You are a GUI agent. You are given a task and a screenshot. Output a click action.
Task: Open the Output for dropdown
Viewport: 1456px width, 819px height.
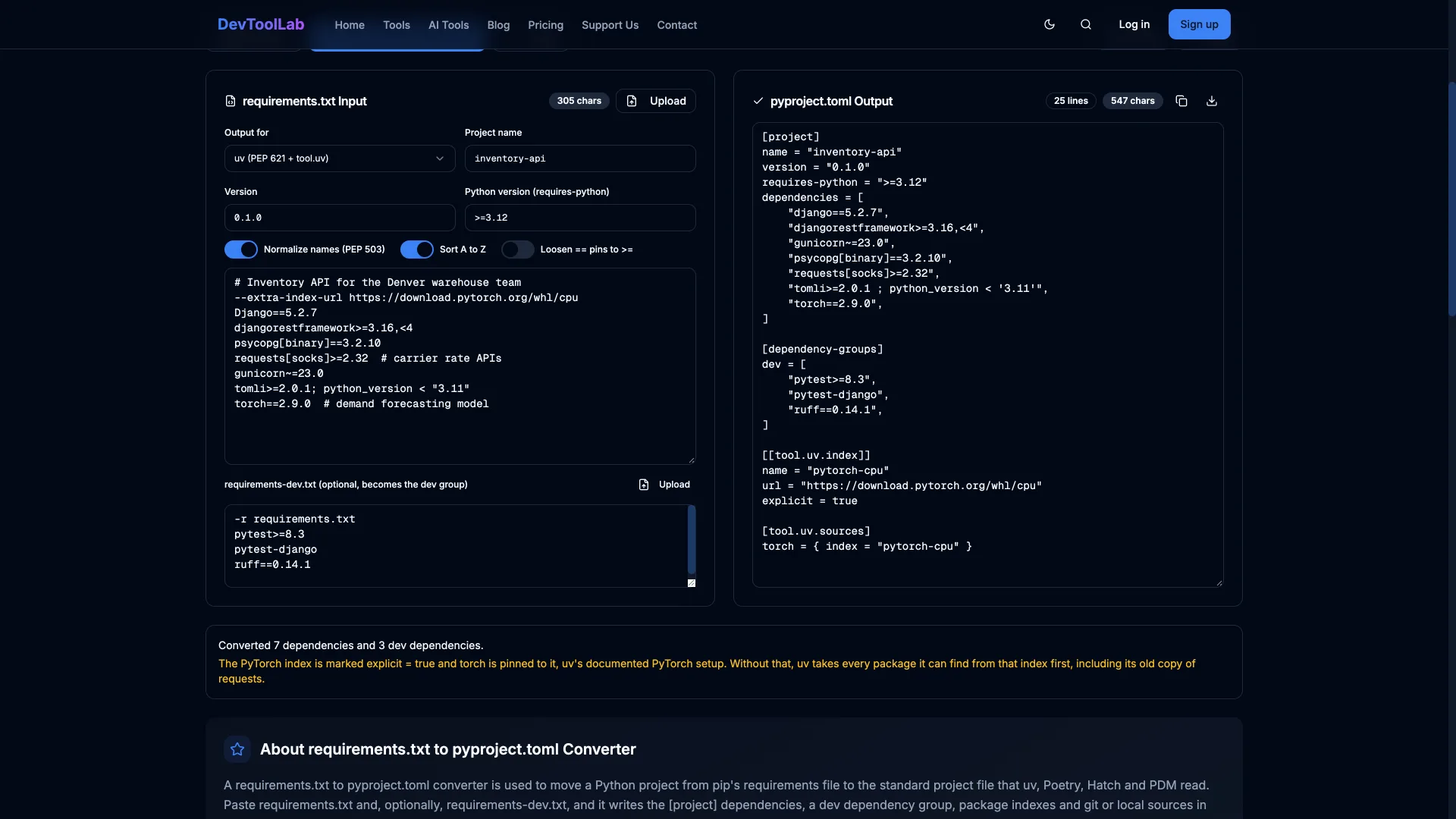click(340, 158)
